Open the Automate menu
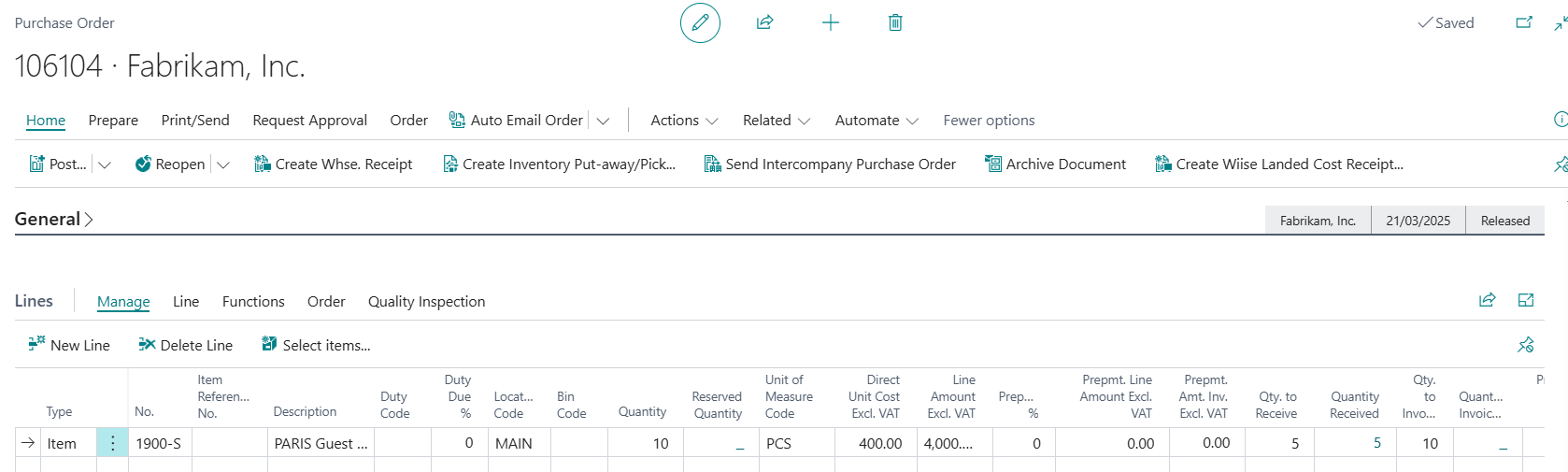 click(877, 120)
